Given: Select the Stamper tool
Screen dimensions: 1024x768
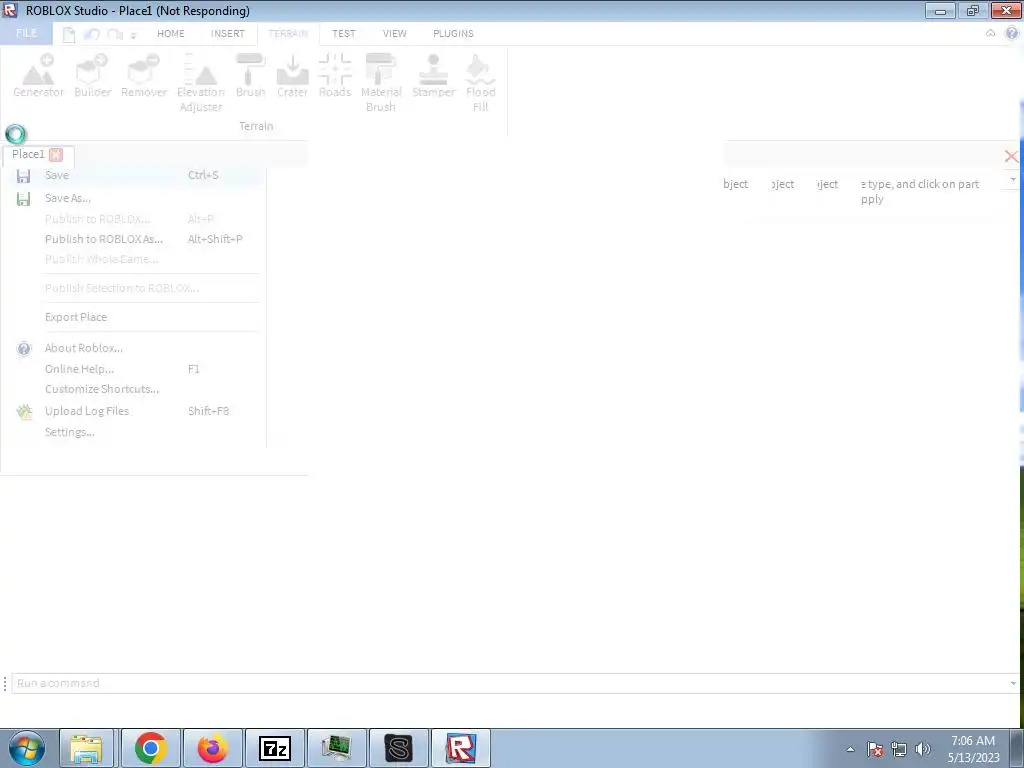Looking at the screenshot, I should coord(433,76).
